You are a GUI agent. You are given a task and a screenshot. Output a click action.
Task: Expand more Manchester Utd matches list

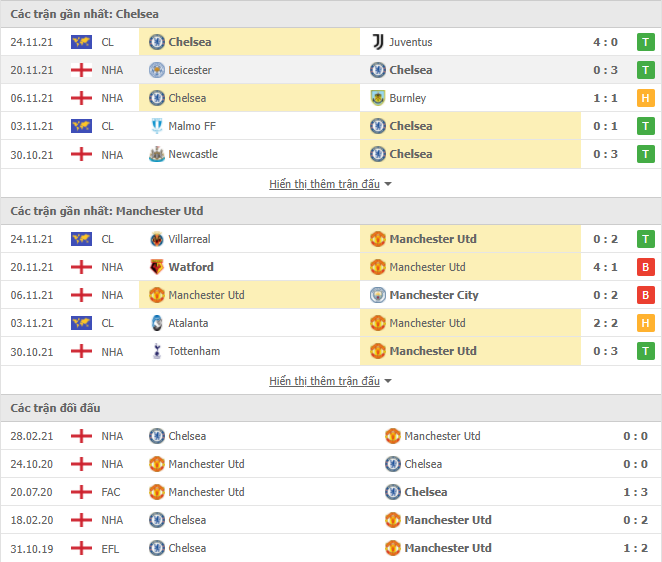pyautogui.click(x=325, y=381)
